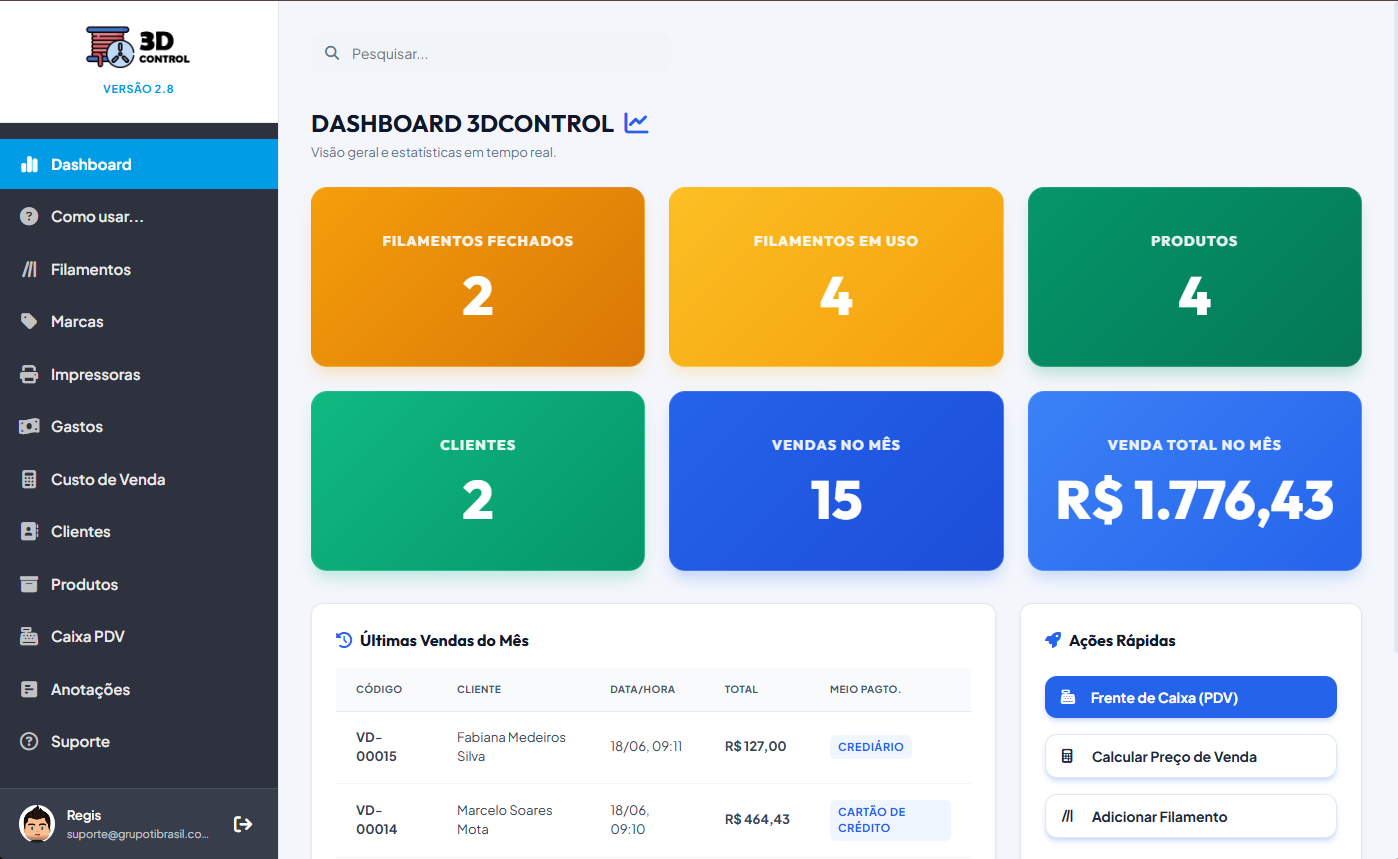The image size is (1398, 859).
Task: Select the Venda Total no Mês card
Action: (1195, 481)
